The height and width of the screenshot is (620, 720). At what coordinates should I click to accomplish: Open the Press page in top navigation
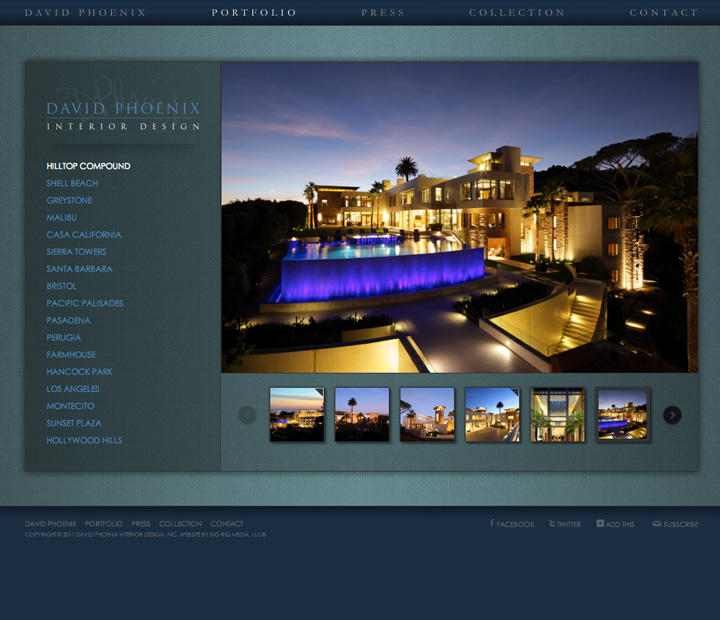pos(383,13)
